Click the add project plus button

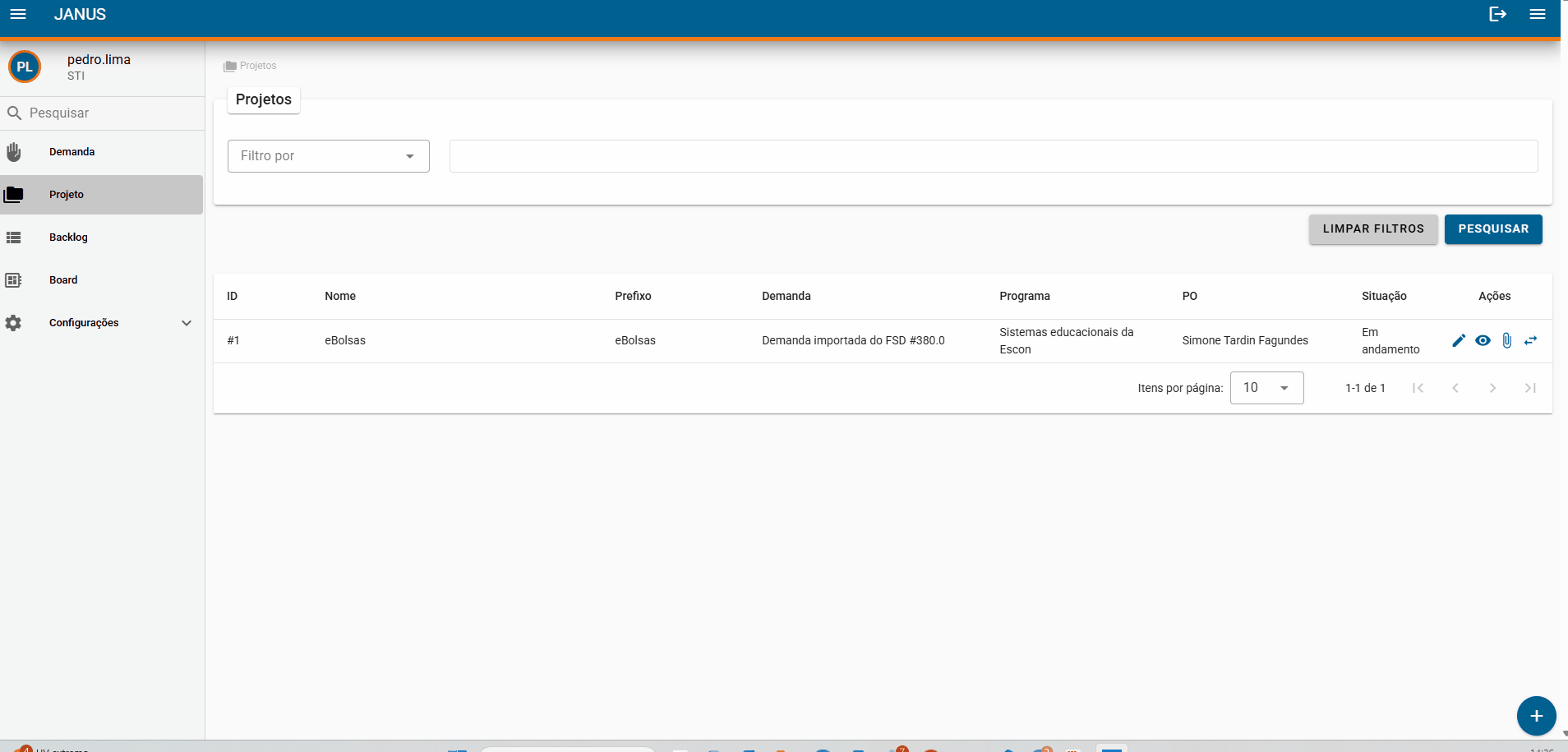point(1536,716)
